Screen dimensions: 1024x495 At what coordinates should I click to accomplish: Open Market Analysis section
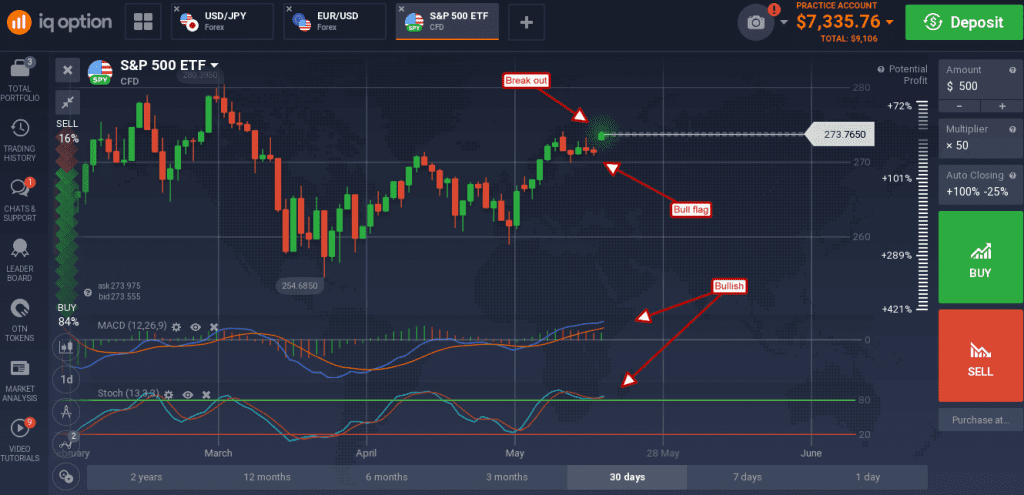coord(20,381)
